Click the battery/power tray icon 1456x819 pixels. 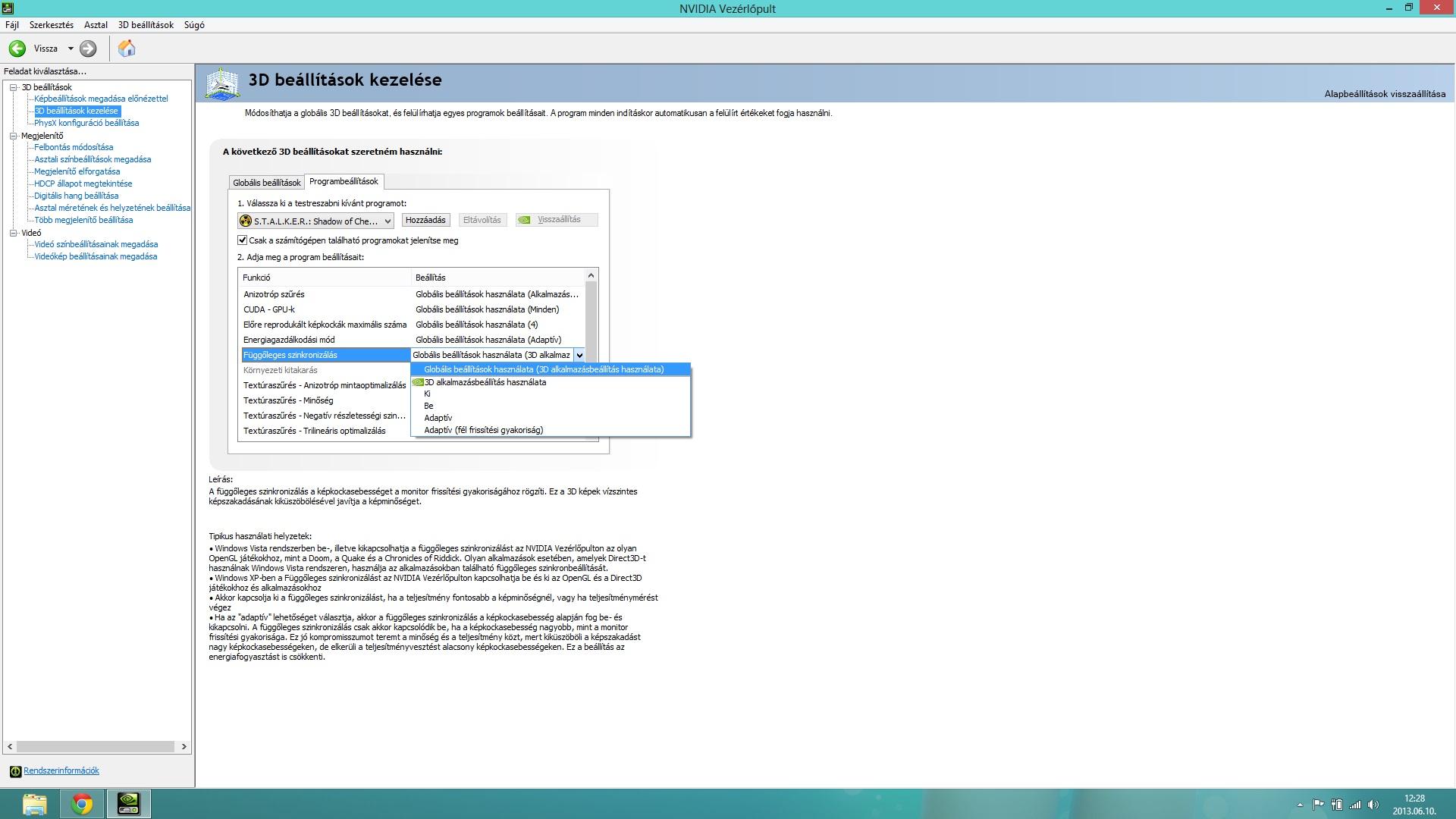pyautogui.click(x=1337, y=805)
